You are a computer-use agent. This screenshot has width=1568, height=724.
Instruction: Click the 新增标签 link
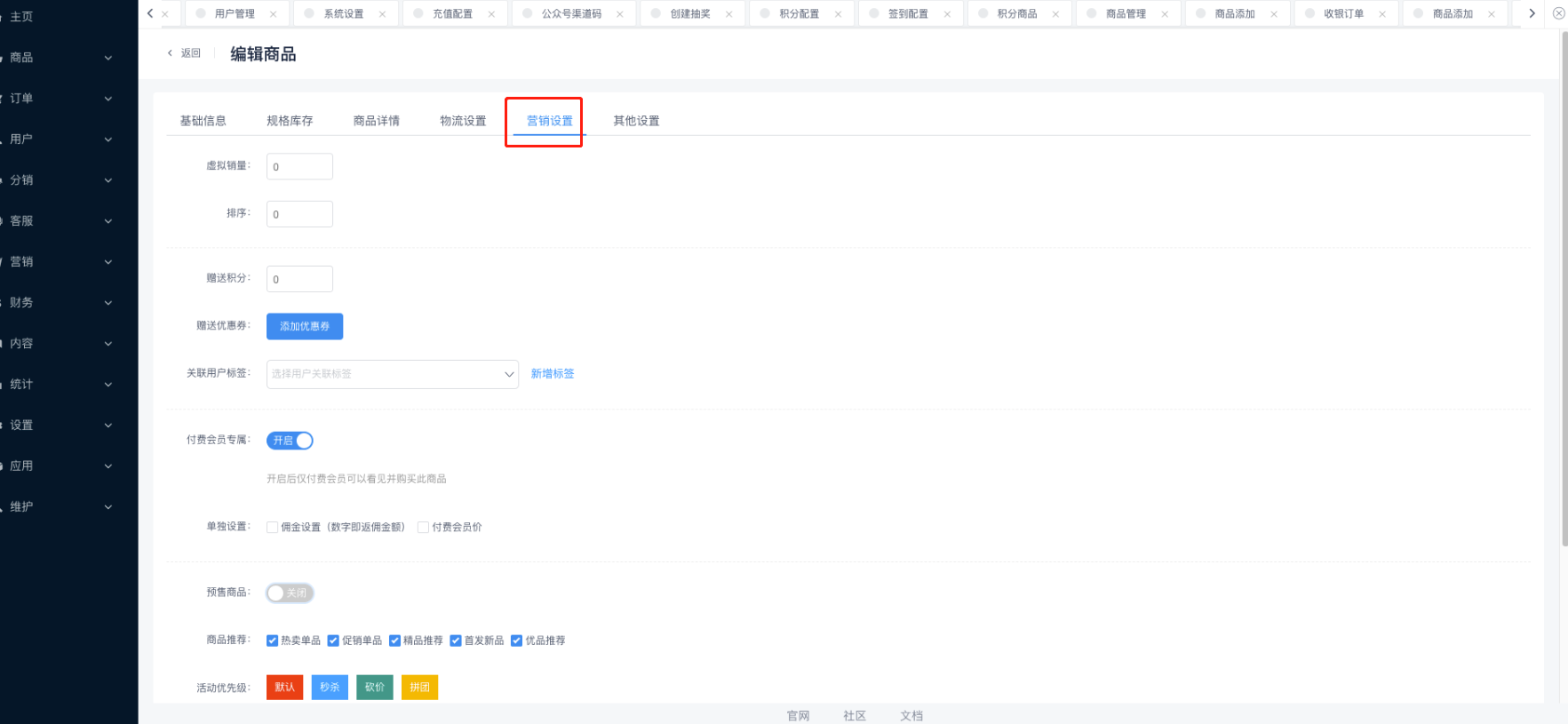point(553,374)
